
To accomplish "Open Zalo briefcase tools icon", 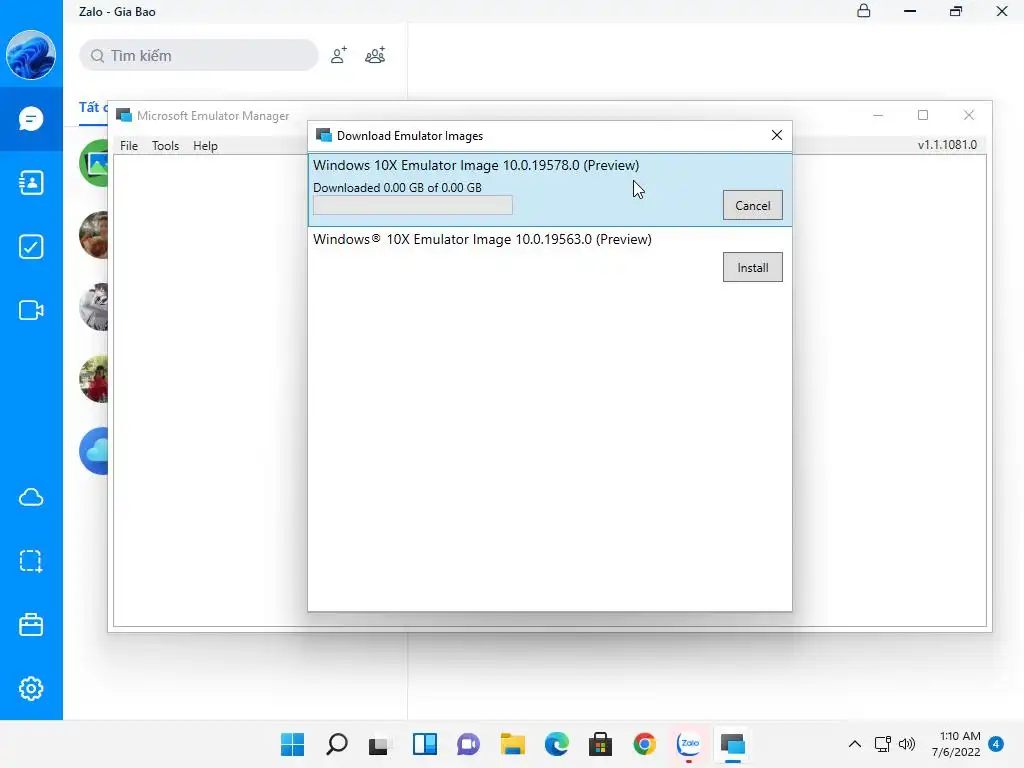I will coord(31,625).
